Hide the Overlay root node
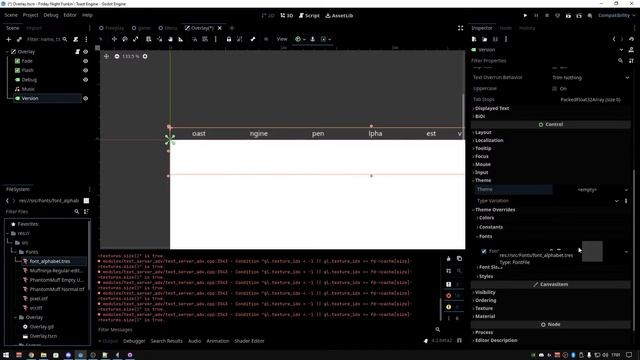640x360 pixels. pos(86,52)
